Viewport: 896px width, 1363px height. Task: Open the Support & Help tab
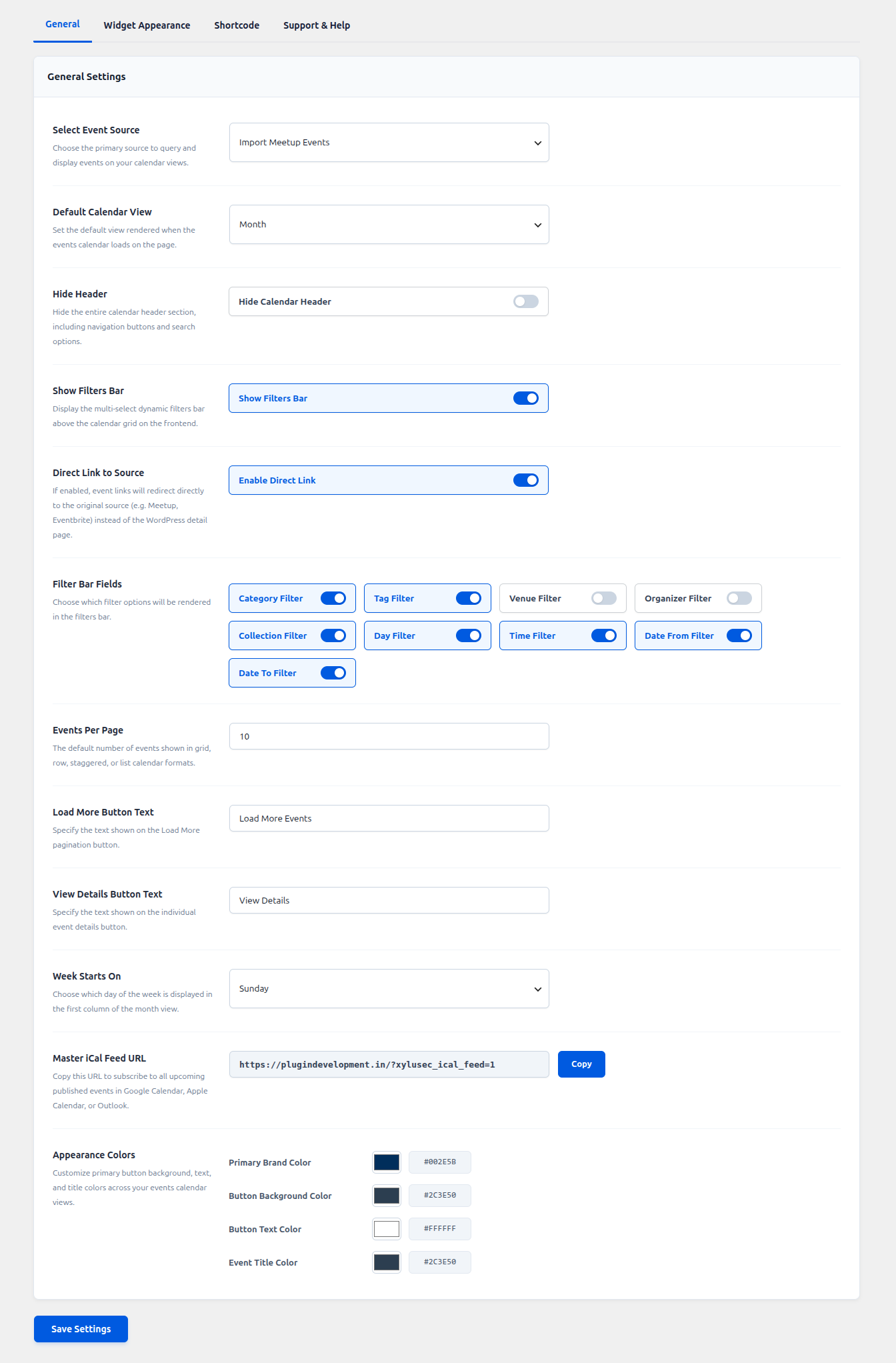[317, 25]
